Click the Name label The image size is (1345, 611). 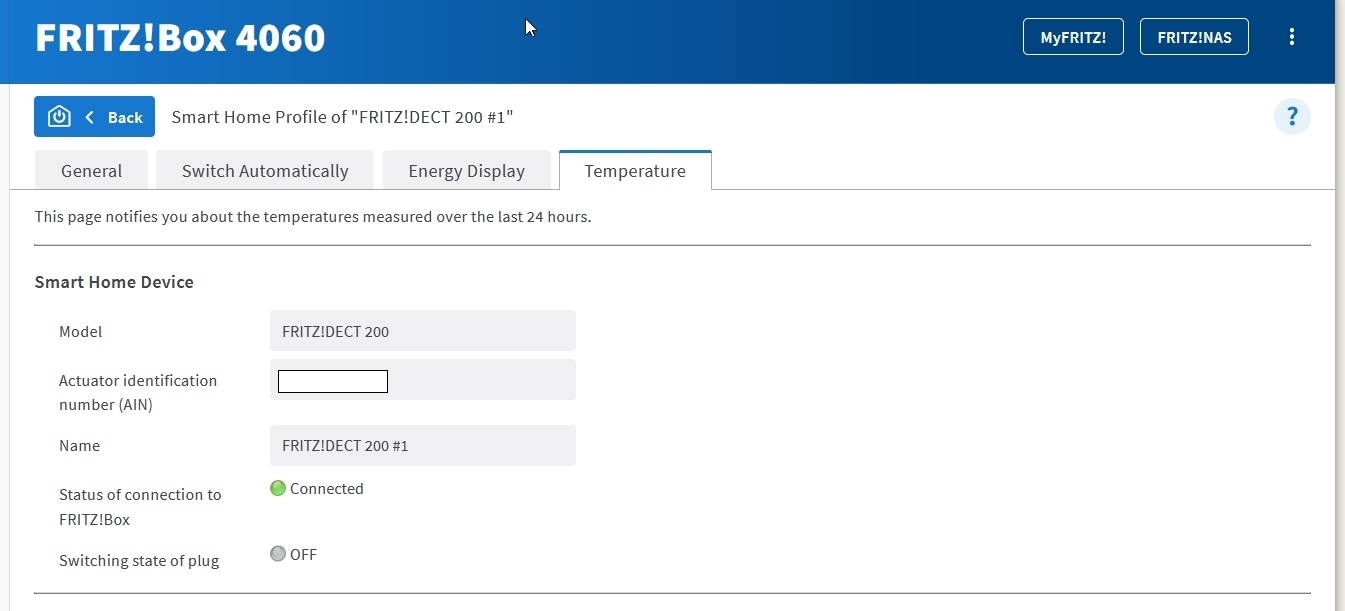click(79, 445)
